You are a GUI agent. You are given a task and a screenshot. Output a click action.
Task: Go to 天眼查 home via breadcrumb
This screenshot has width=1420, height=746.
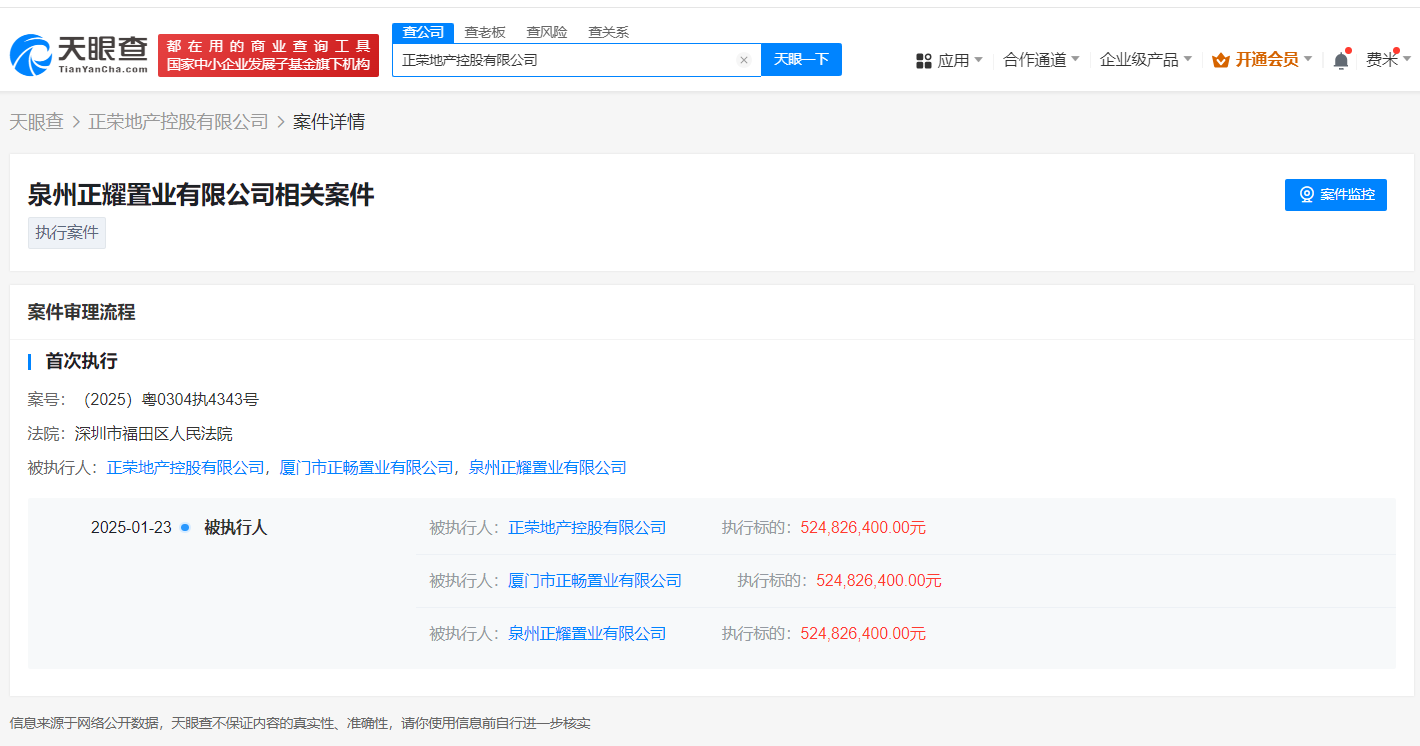point(37,122)
